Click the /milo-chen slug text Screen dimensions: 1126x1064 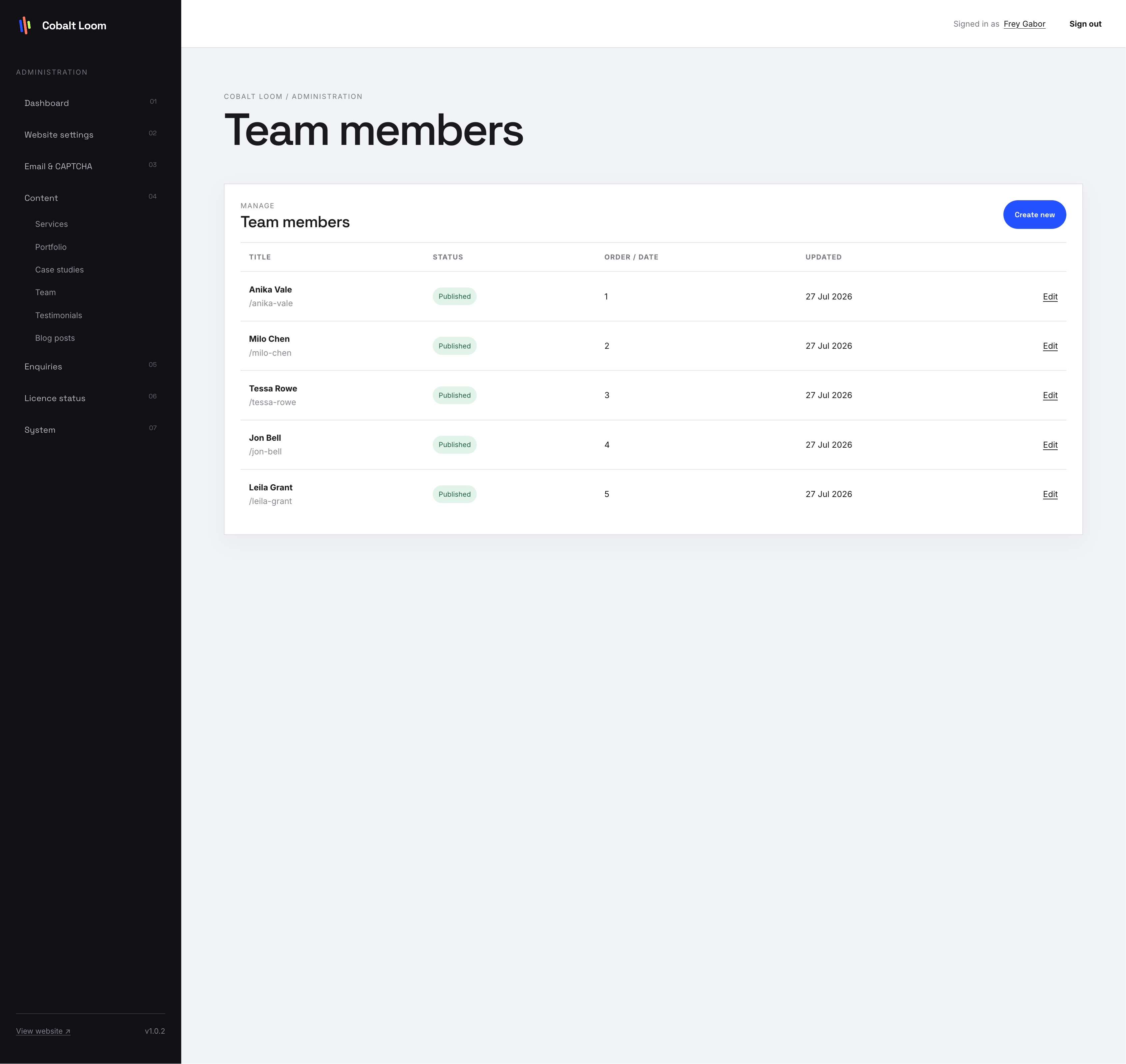pyautogui.click(x=270, y=353)
